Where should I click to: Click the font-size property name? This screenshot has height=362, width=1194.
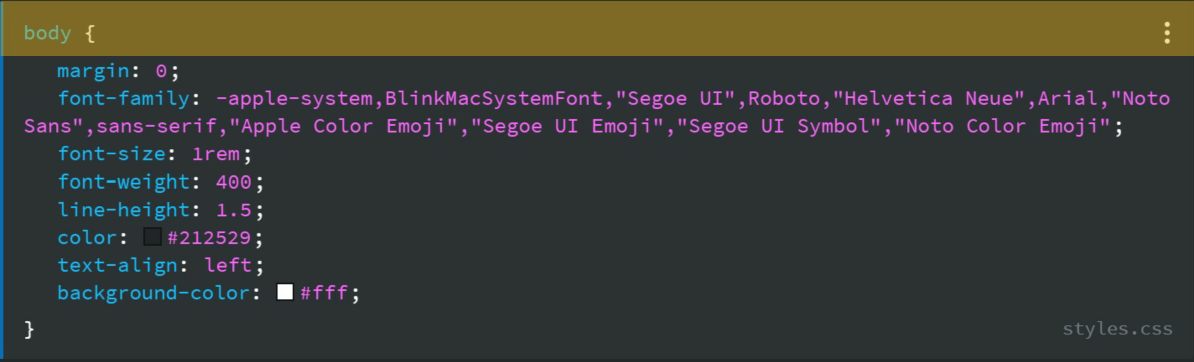point(111,154)
